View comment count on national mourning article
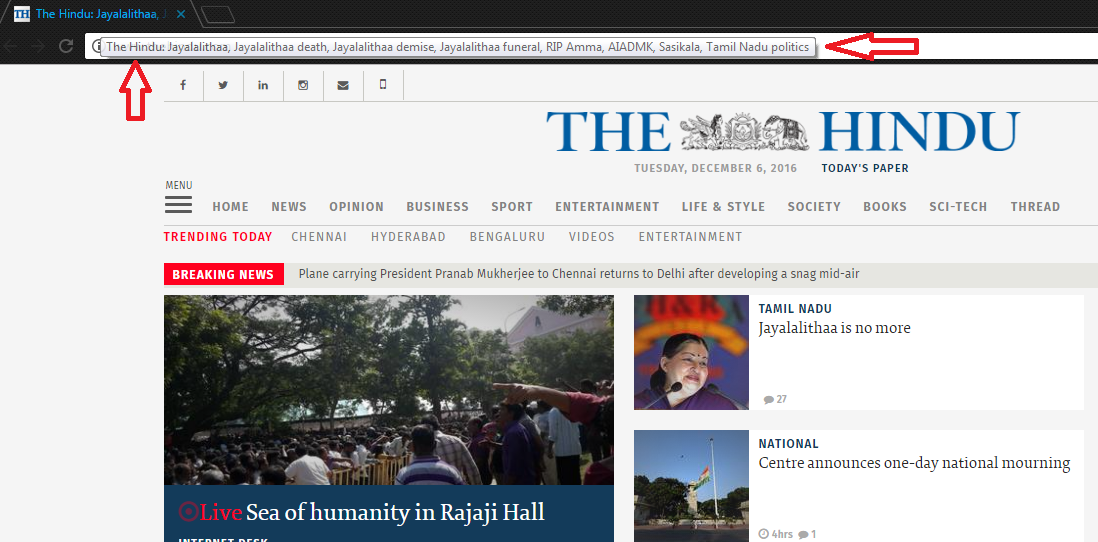1098x542 pixels. click(x=807, y=534)
